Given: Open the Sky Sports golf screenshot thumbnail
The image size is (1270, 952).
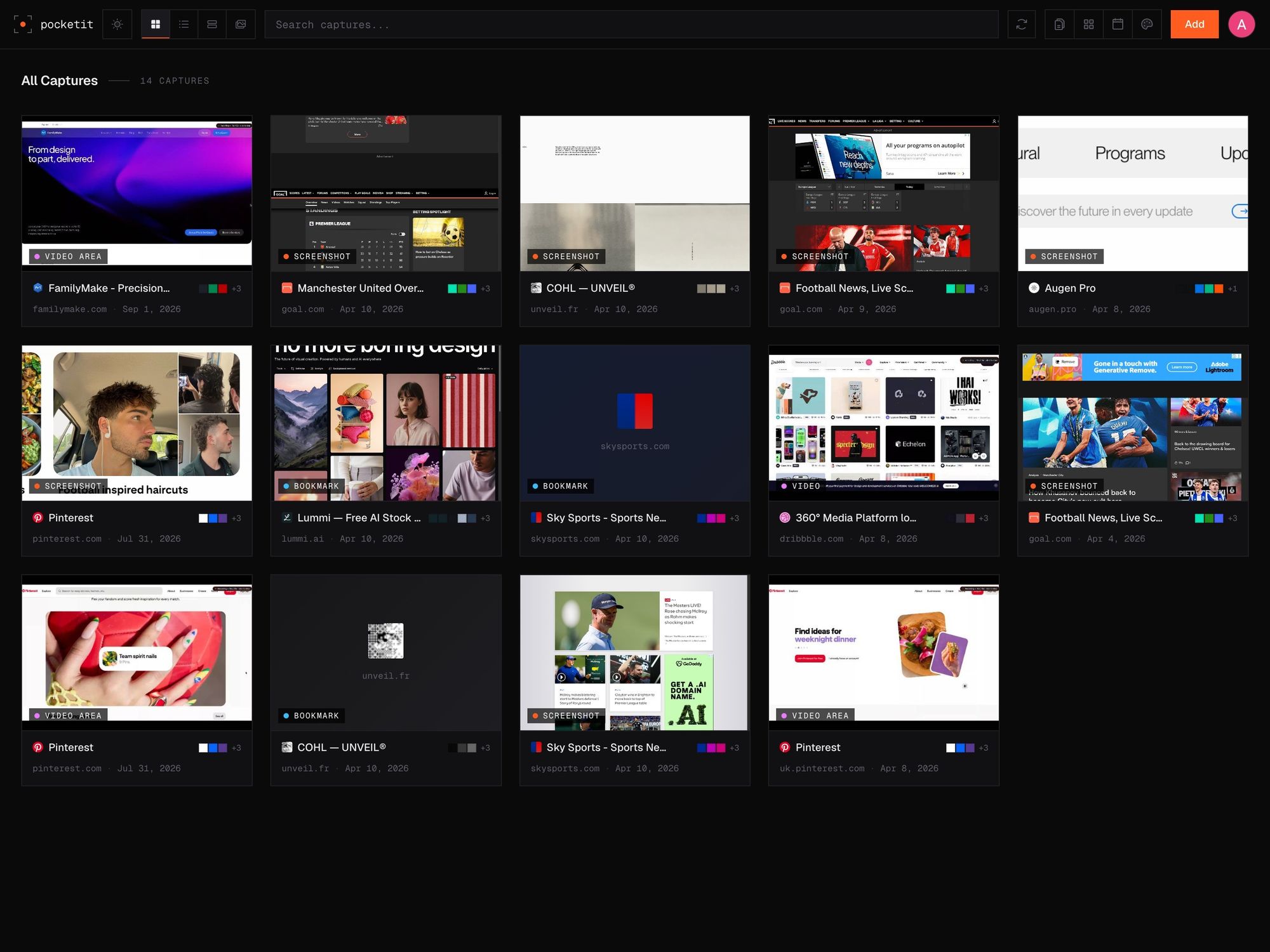Looking at the screenshot, I should pos(635,652).
